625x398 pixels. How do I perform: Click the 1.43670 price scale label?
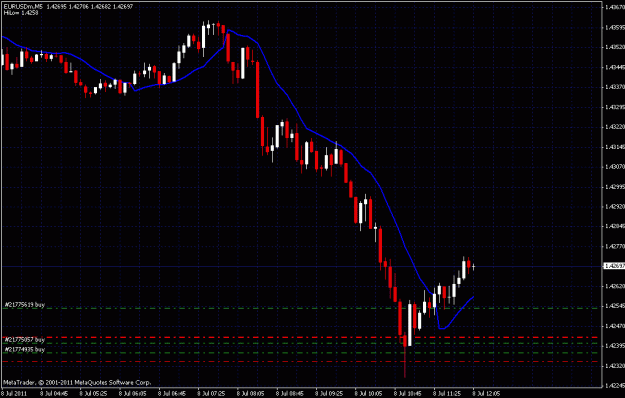(615, 7)
